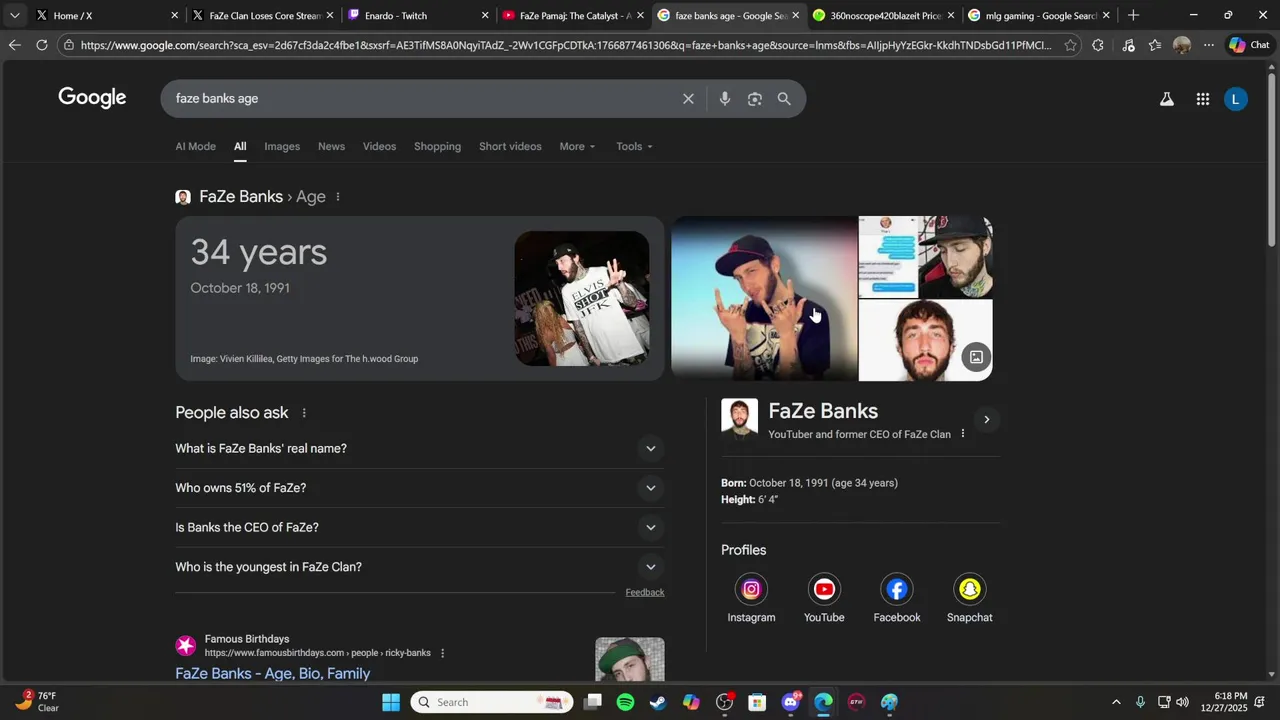Open the Windows Start menu

[391, 702]
